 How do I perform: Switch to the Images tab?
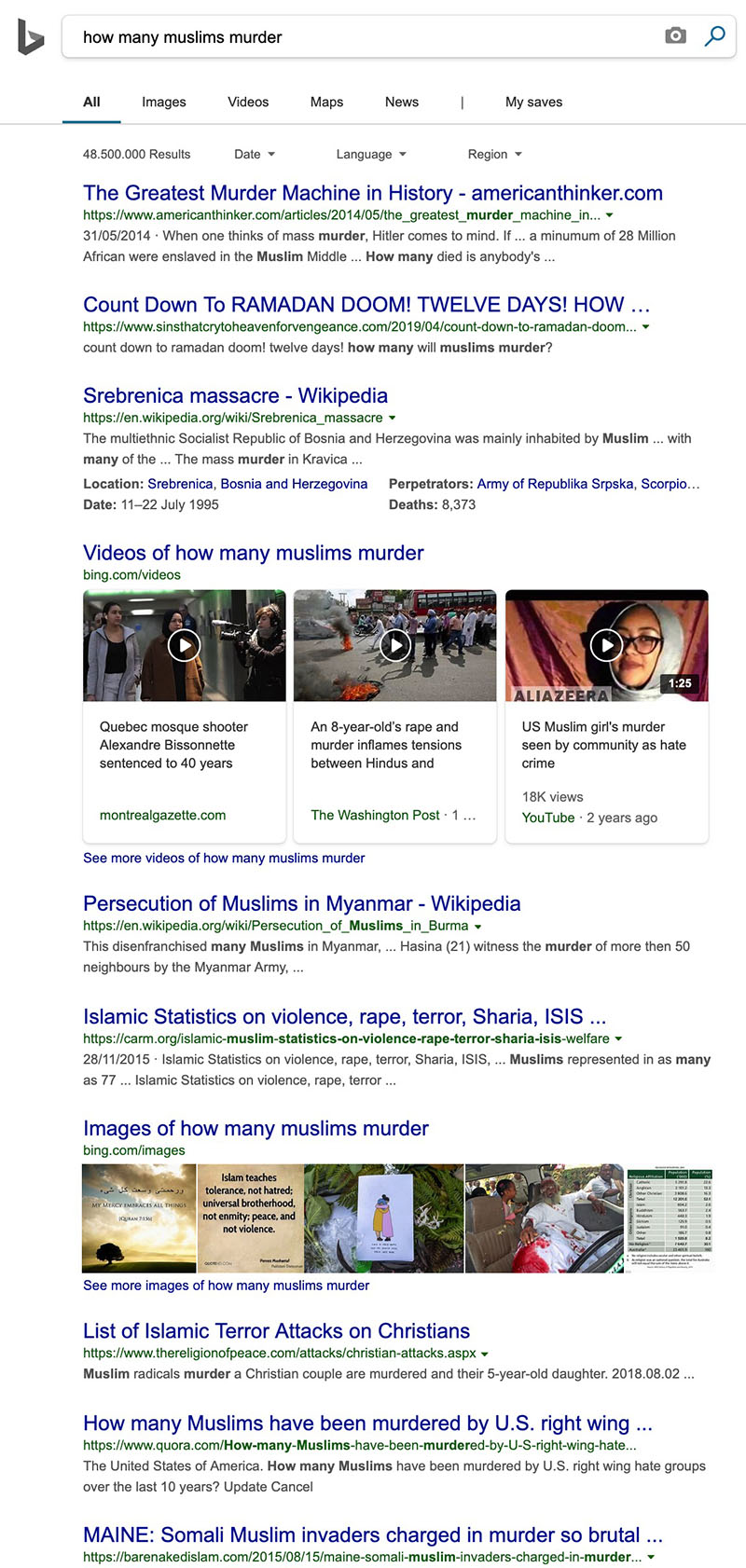point(164,102)
